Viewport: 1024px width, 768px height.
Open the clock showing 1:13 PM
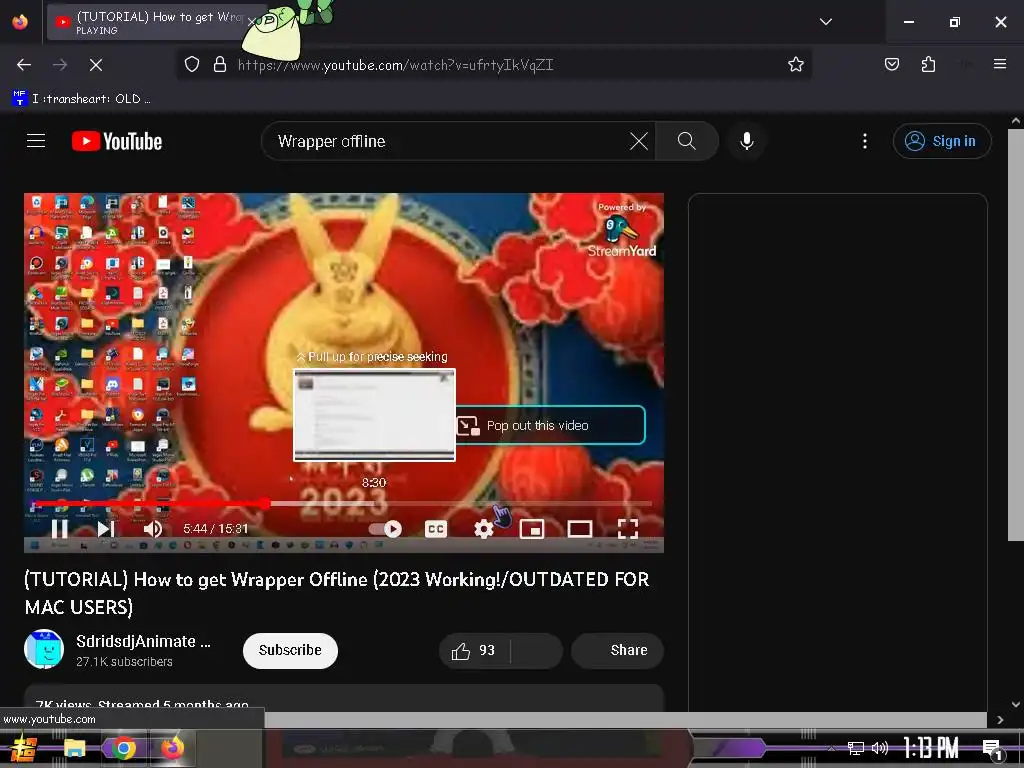click(931, 748)
